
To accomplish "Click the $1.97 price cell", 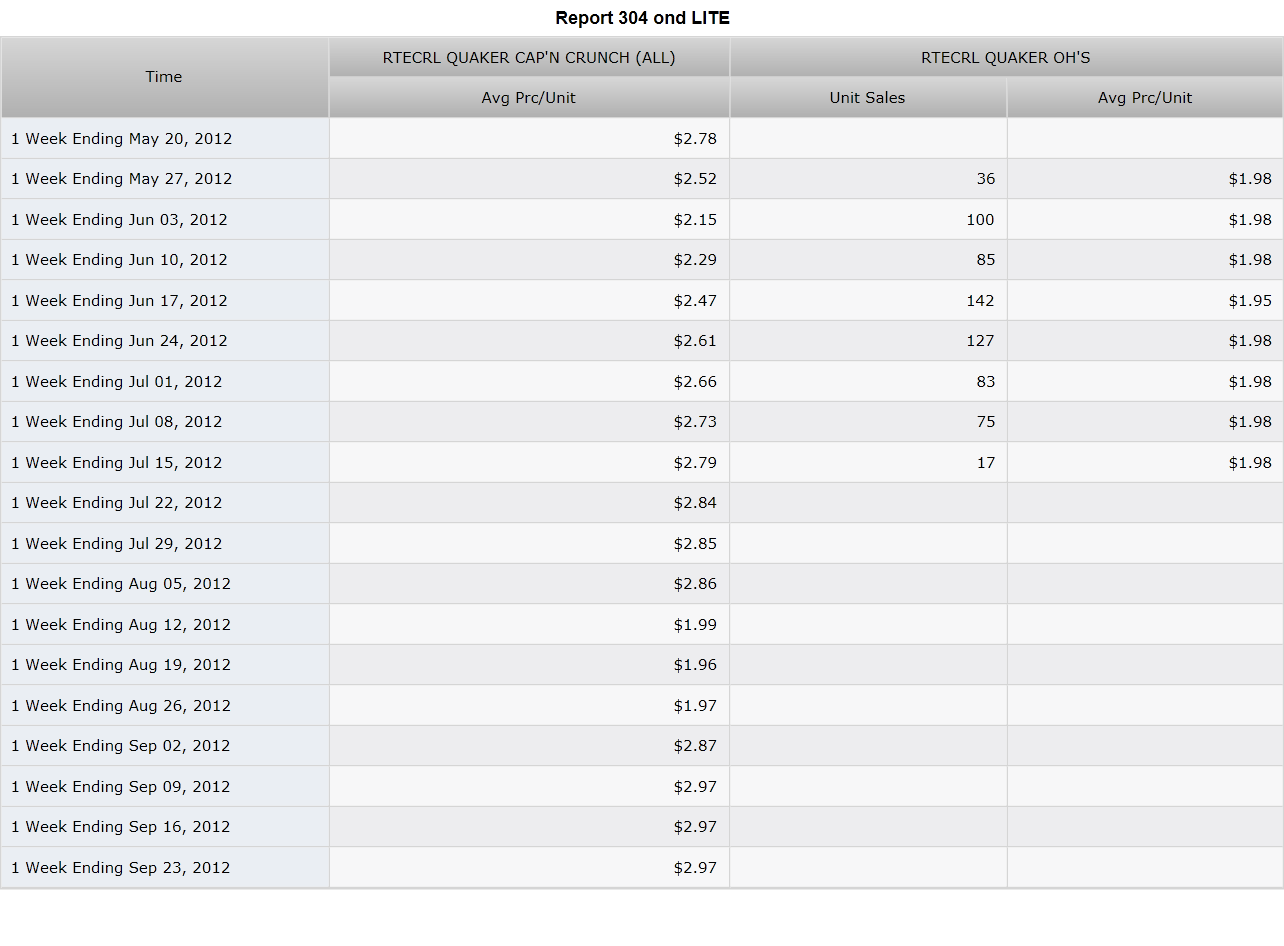I will pos(529,706).
